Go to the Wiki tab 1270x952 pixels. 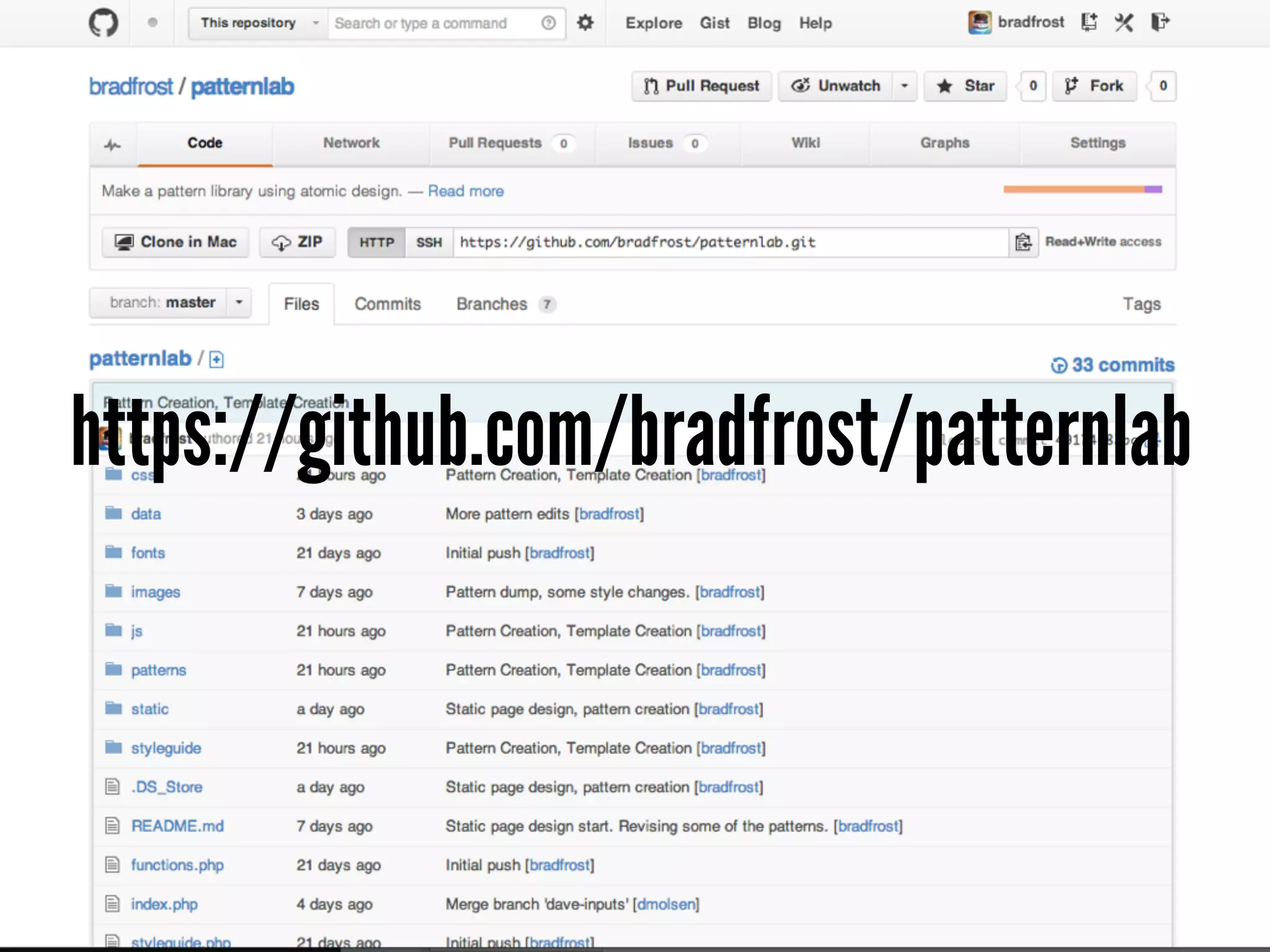pyautogui.click(x=806, y=143)
